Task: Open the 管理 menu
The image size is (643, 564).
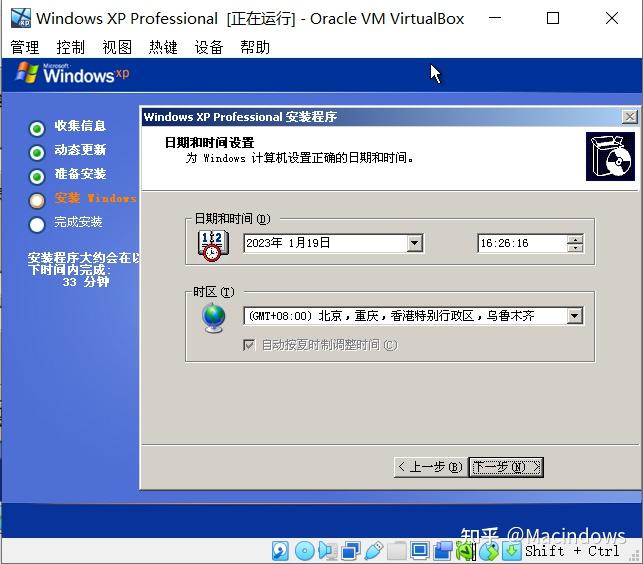Action: [x=25, y=47]
